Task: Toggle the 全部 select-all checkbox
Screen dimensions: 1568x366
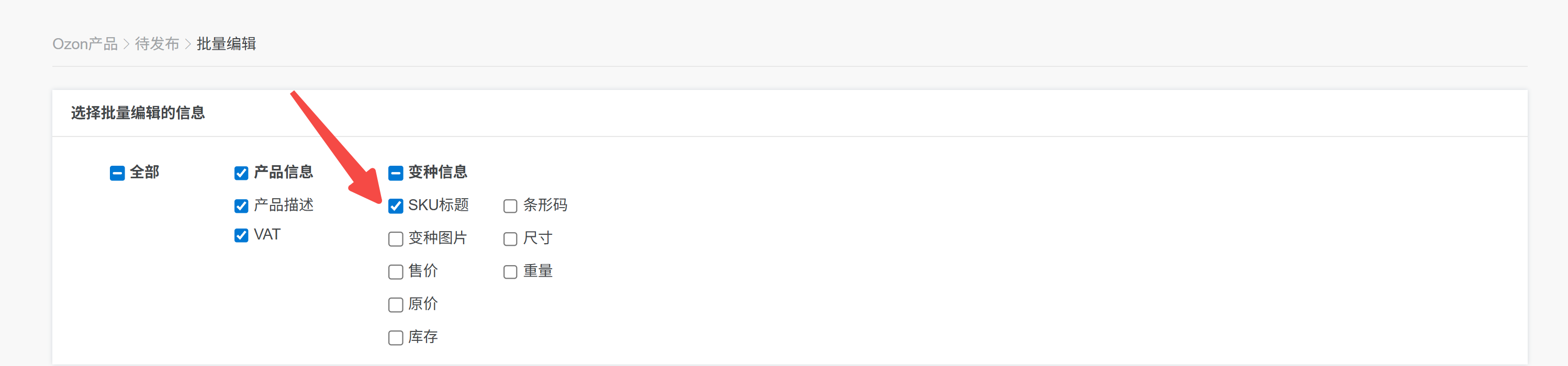Action: pos(117,173)
